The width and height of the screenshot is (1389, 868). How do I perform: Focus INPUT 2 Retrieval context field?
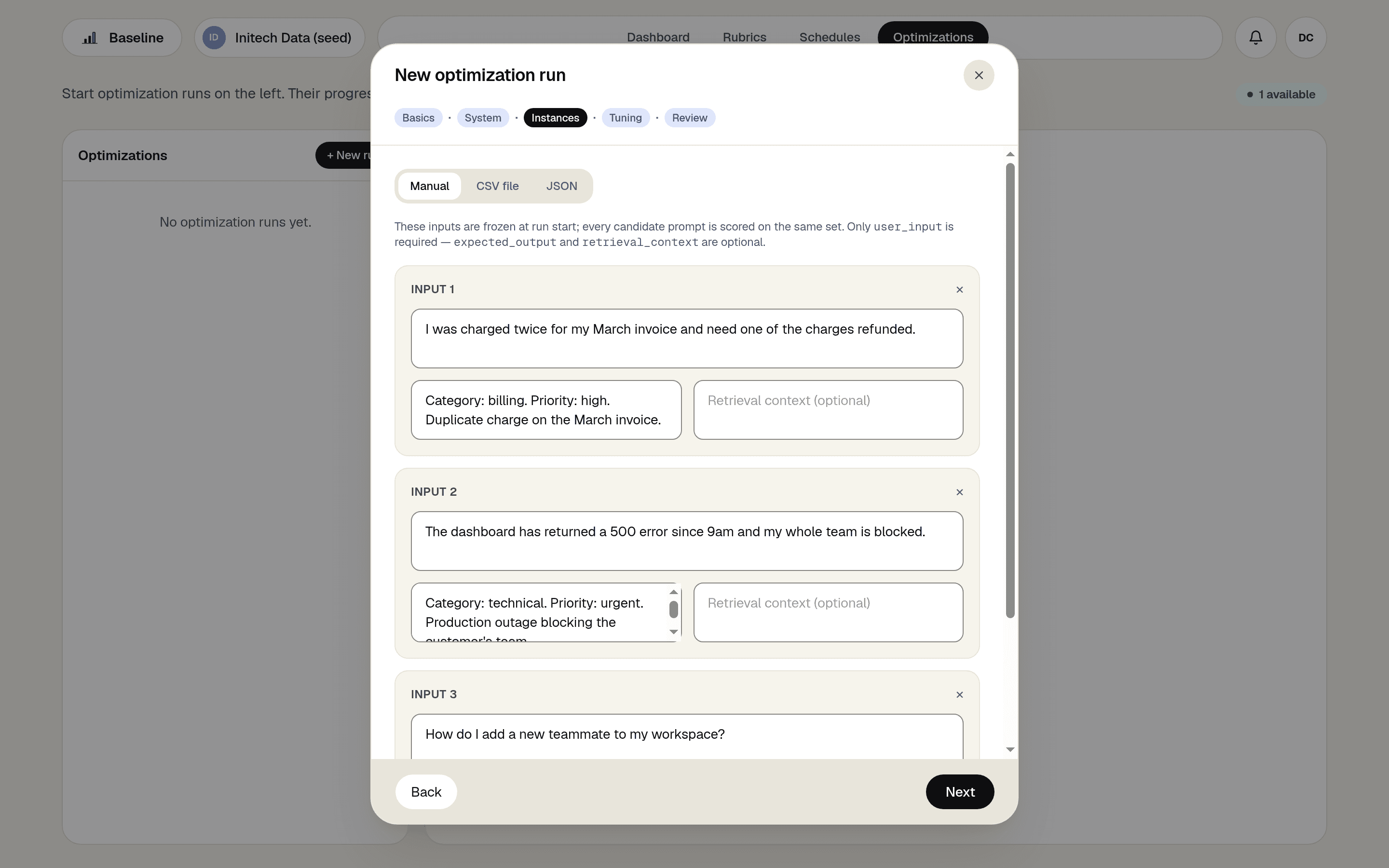point(828,612)
